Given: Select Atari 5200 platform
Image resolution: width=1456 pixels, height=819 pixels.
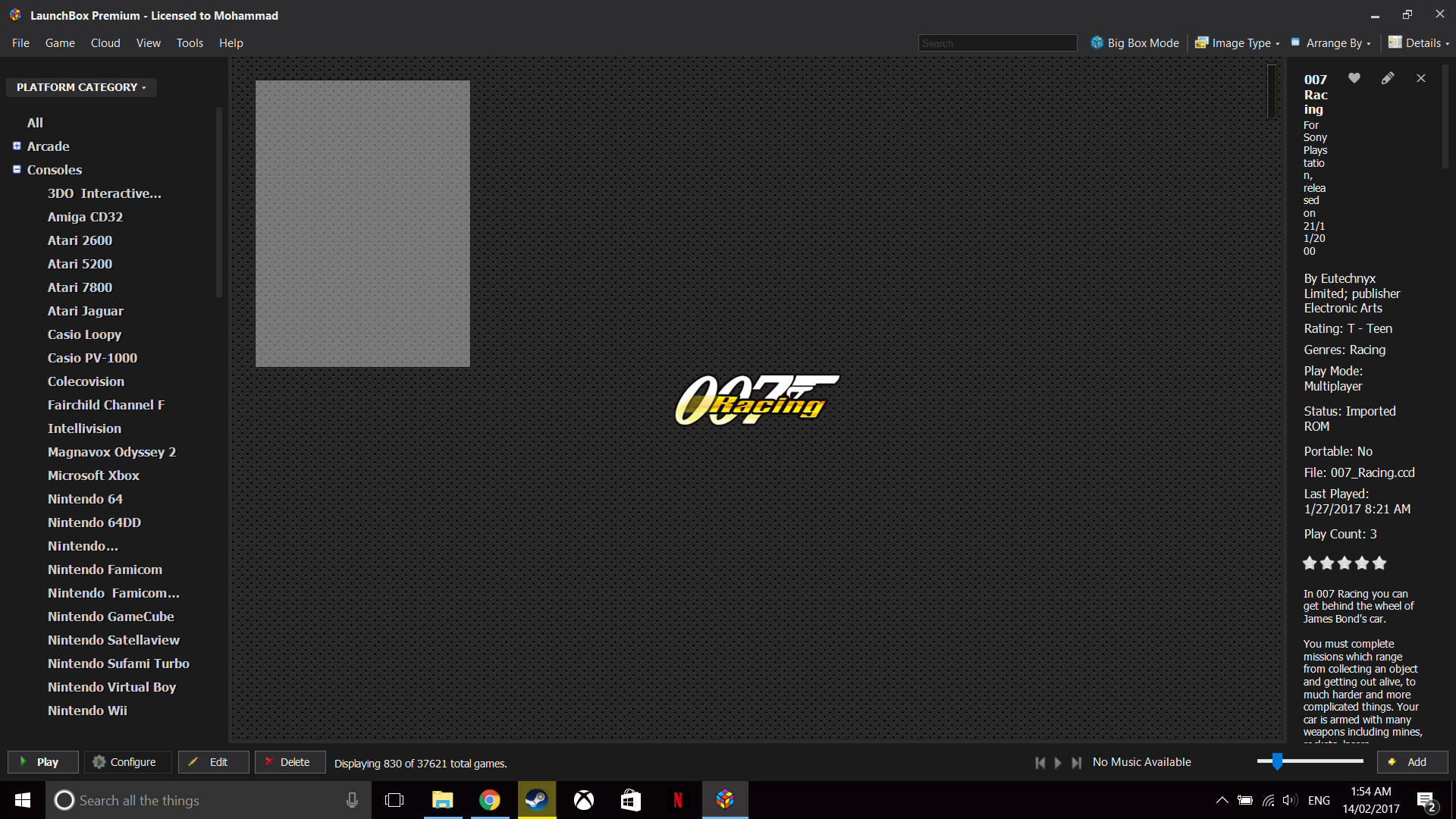Looking at the screenshot, I should 80,264.
